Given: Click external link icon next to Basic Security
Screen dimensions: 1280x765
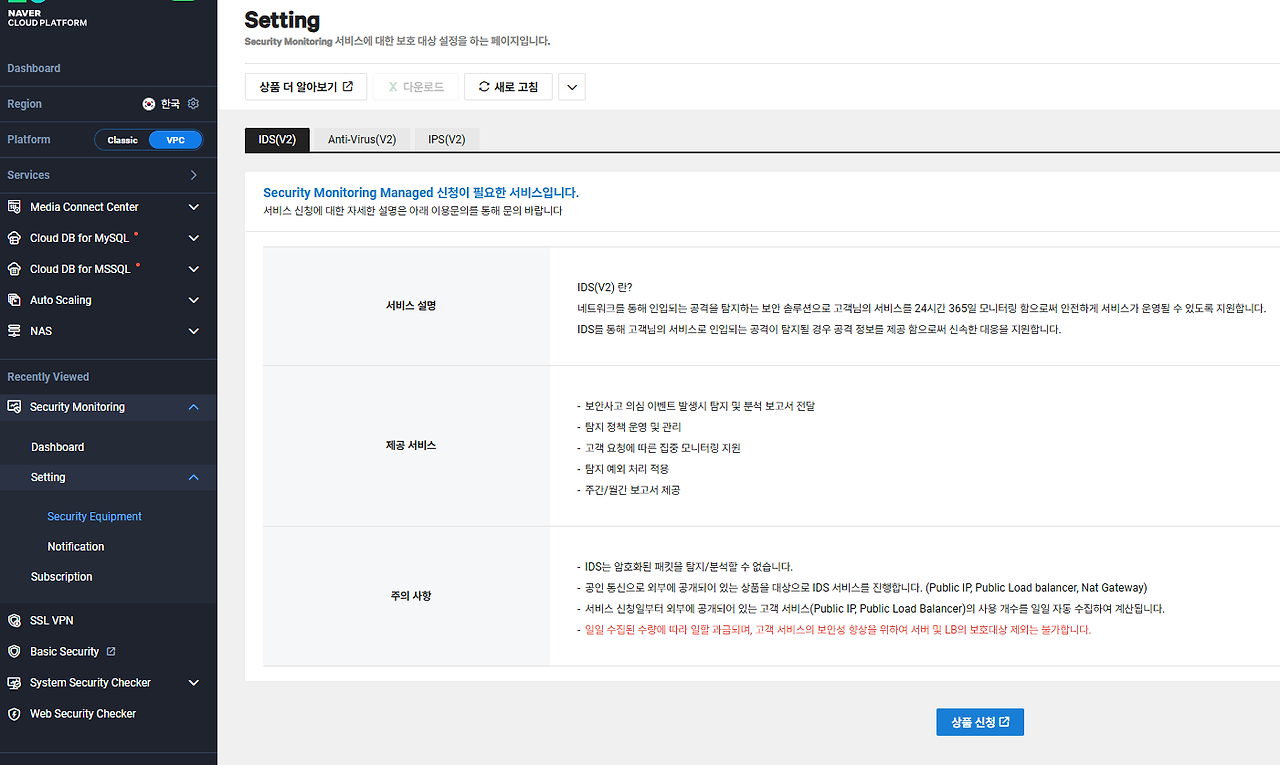Looking at the screenshot, I should click(111, 652).
